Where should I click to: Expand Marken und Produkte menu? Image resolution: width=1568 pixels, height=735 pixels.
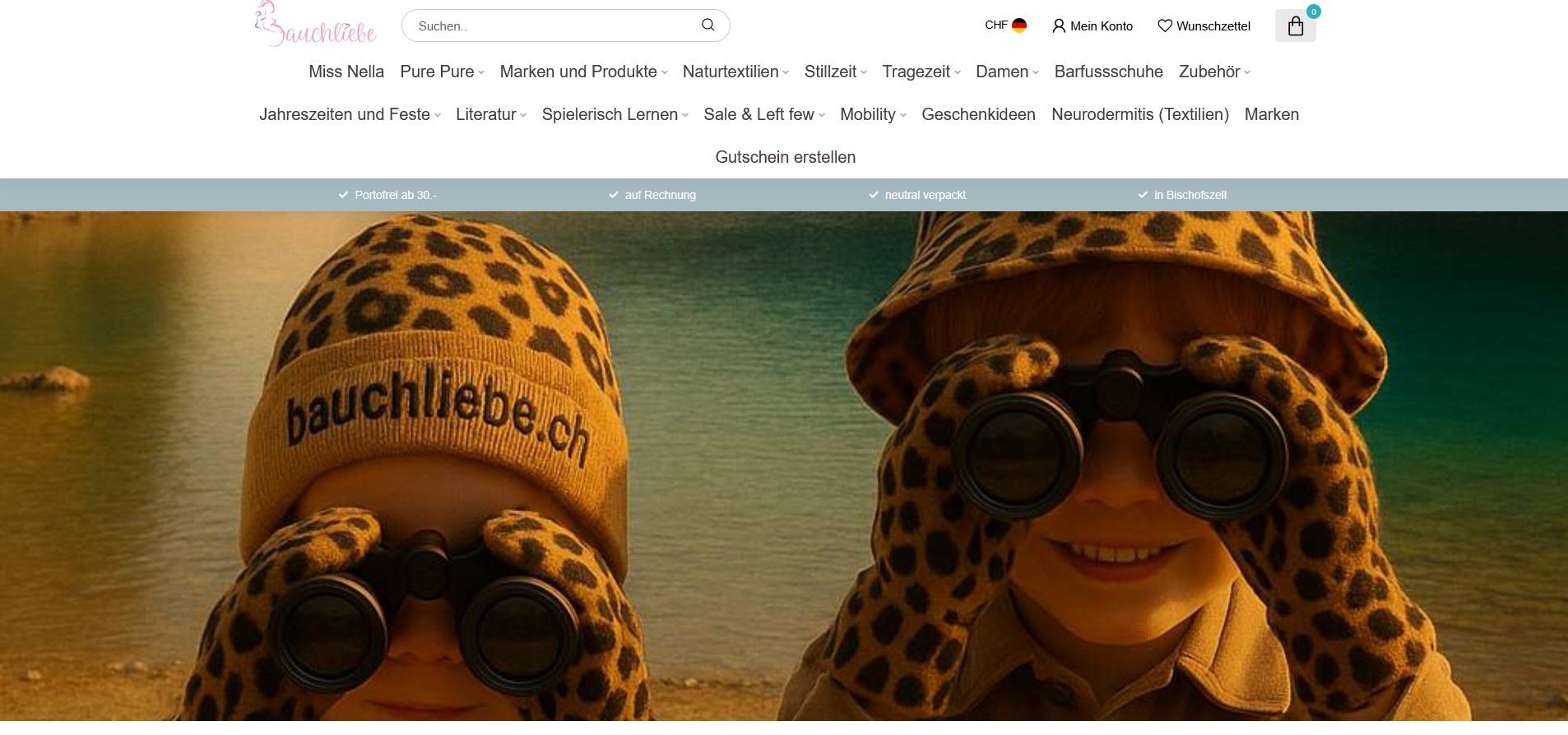point(583,72)
